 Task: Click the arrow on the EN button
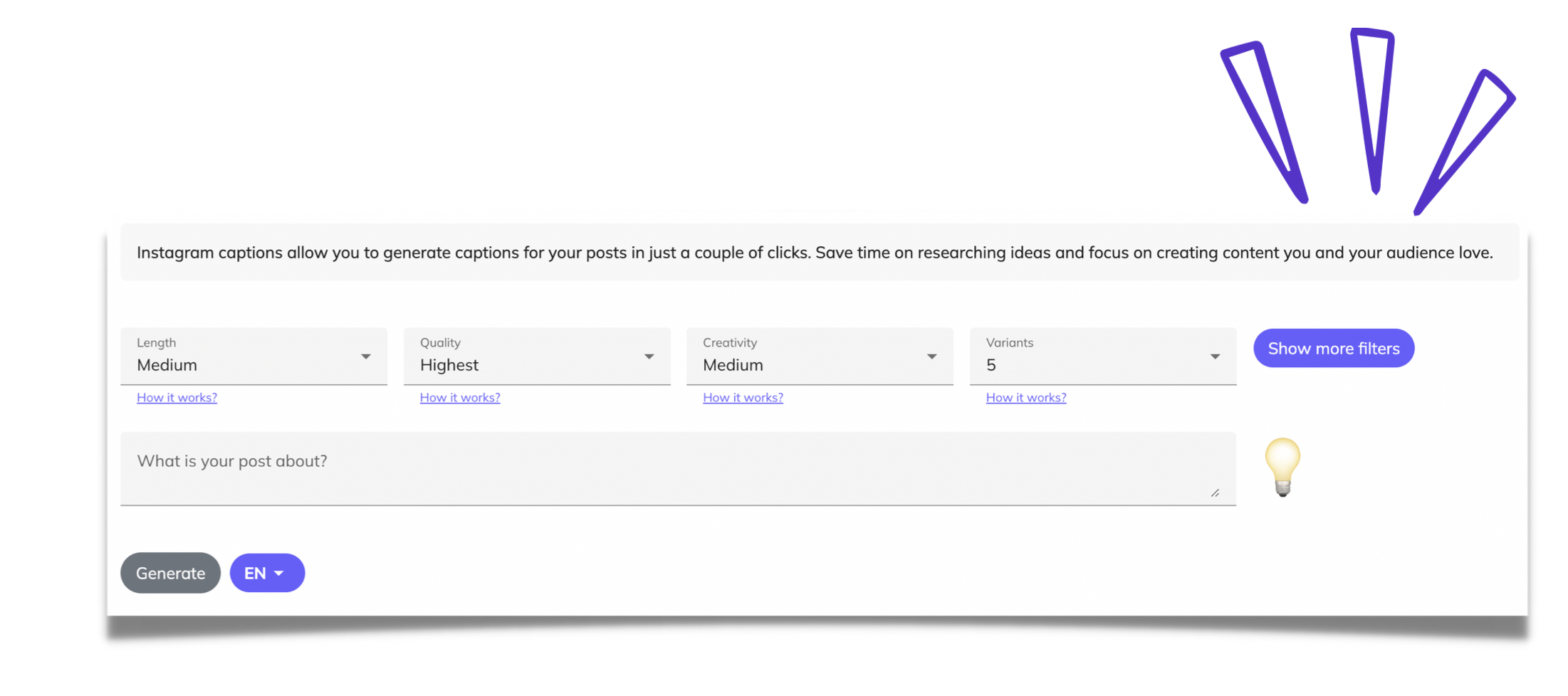(x=279, y=574)
